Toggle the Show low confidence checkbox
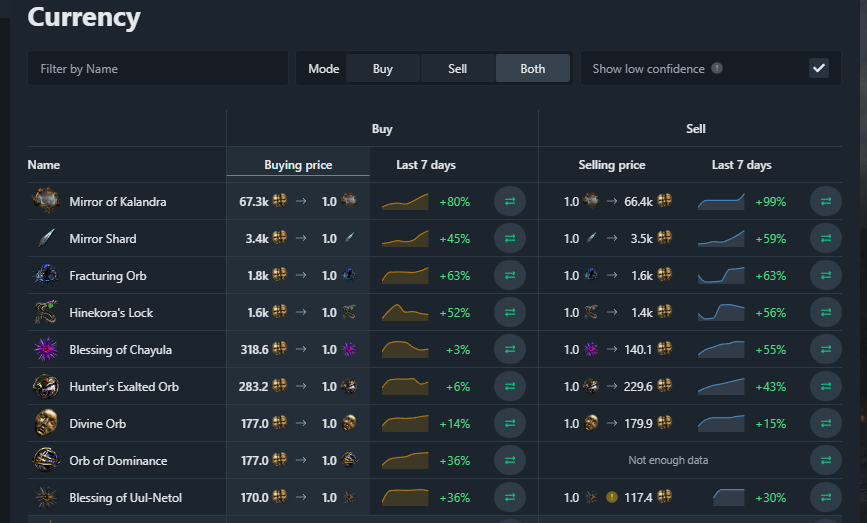Screen dimensions: 867x523 [819, 68]
